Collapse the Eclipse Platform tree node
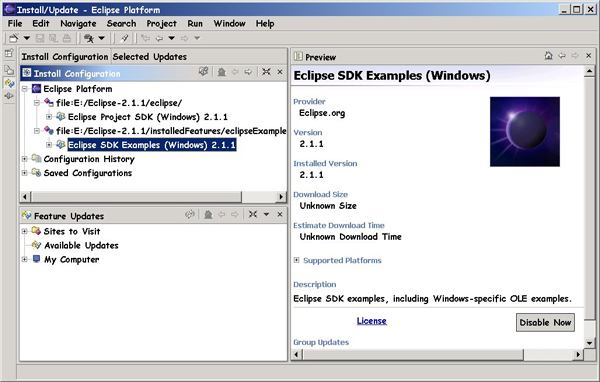600x382 pixels. (x=24, y=89)
